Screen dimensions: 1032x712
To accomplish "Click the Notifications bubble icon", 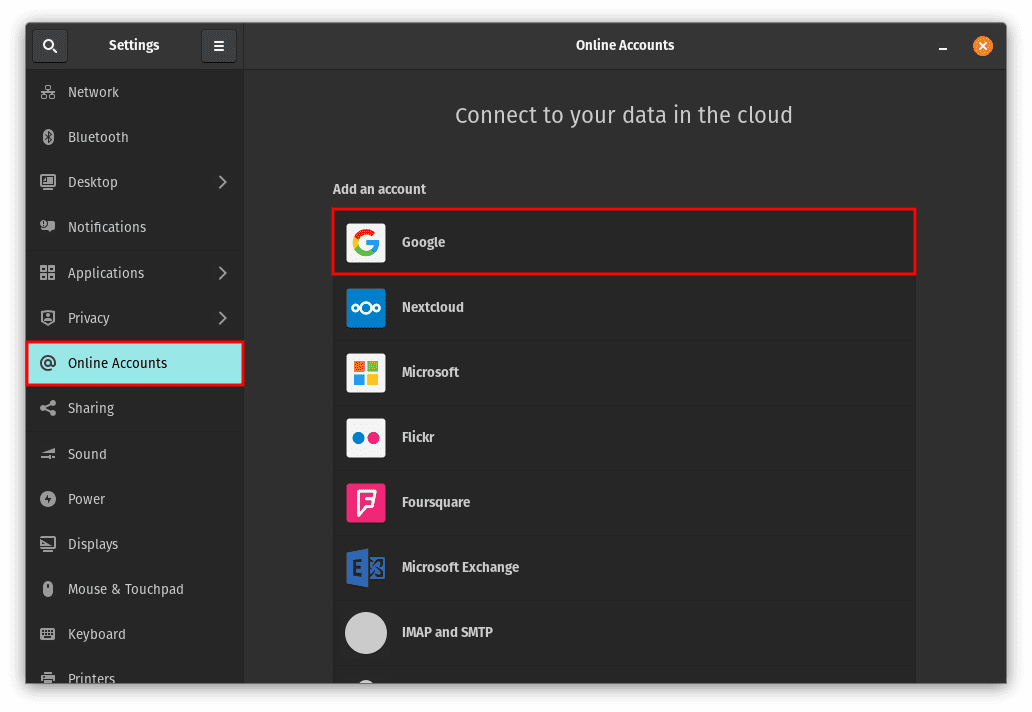I will 48,226.
